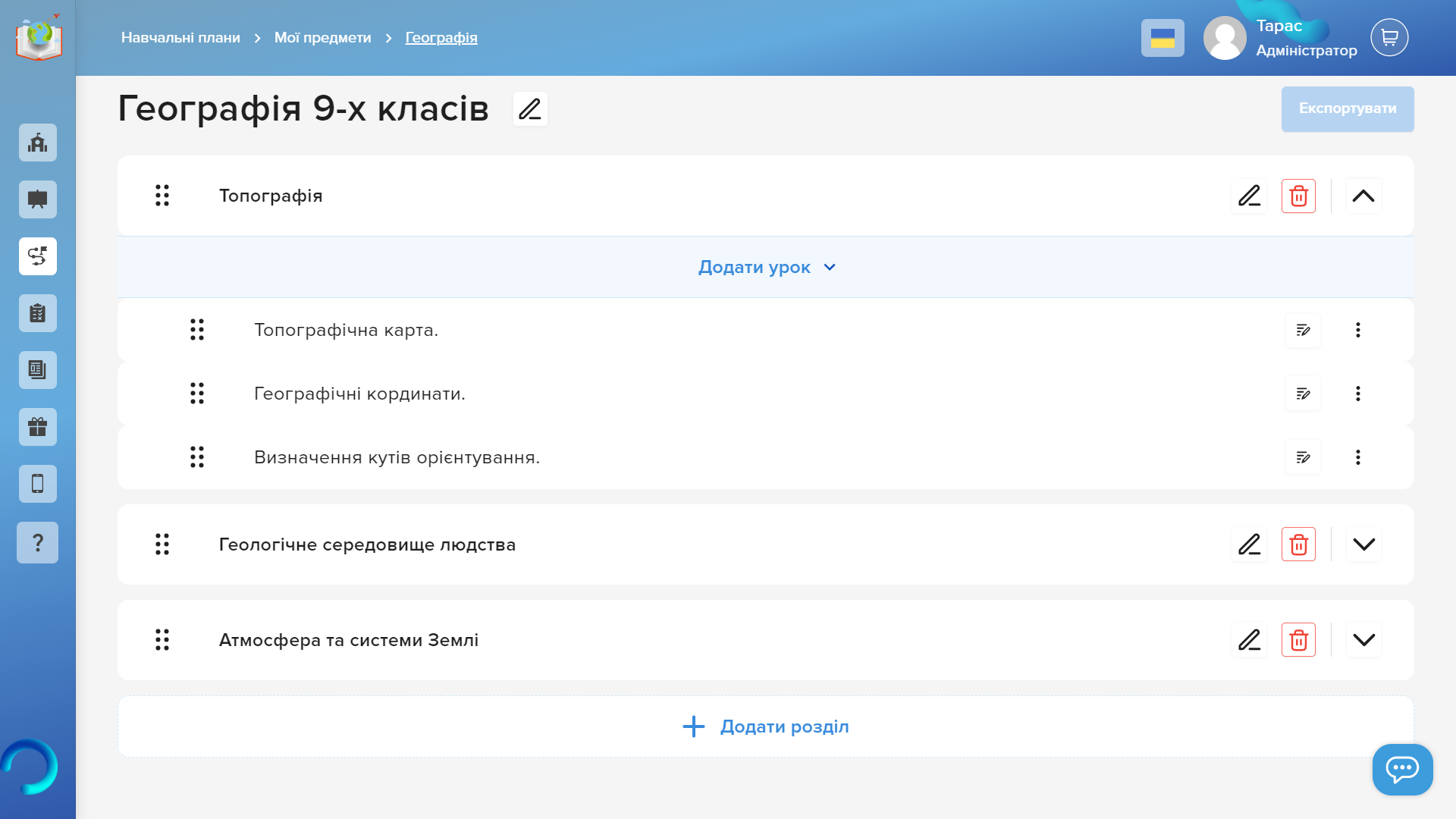
Task: Go to Мої предмети breadcrumb
Action: click(x=322, y=38)
